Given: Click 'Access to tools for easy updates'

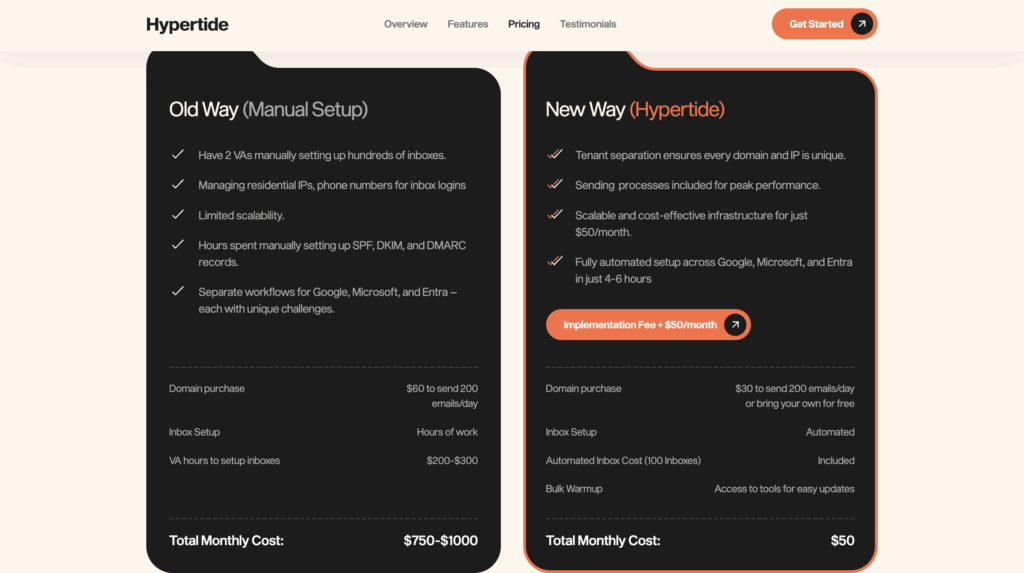Looking at the screenshot, I should [784, 489].
